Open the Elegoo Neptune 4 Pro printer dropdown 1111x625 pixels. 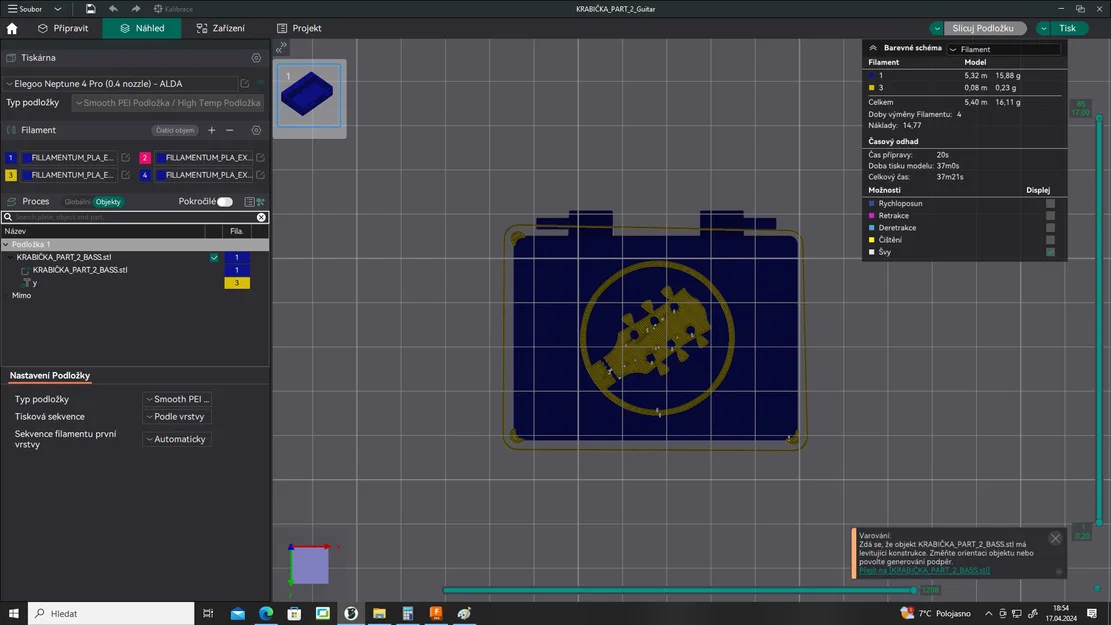coord(120,84)
